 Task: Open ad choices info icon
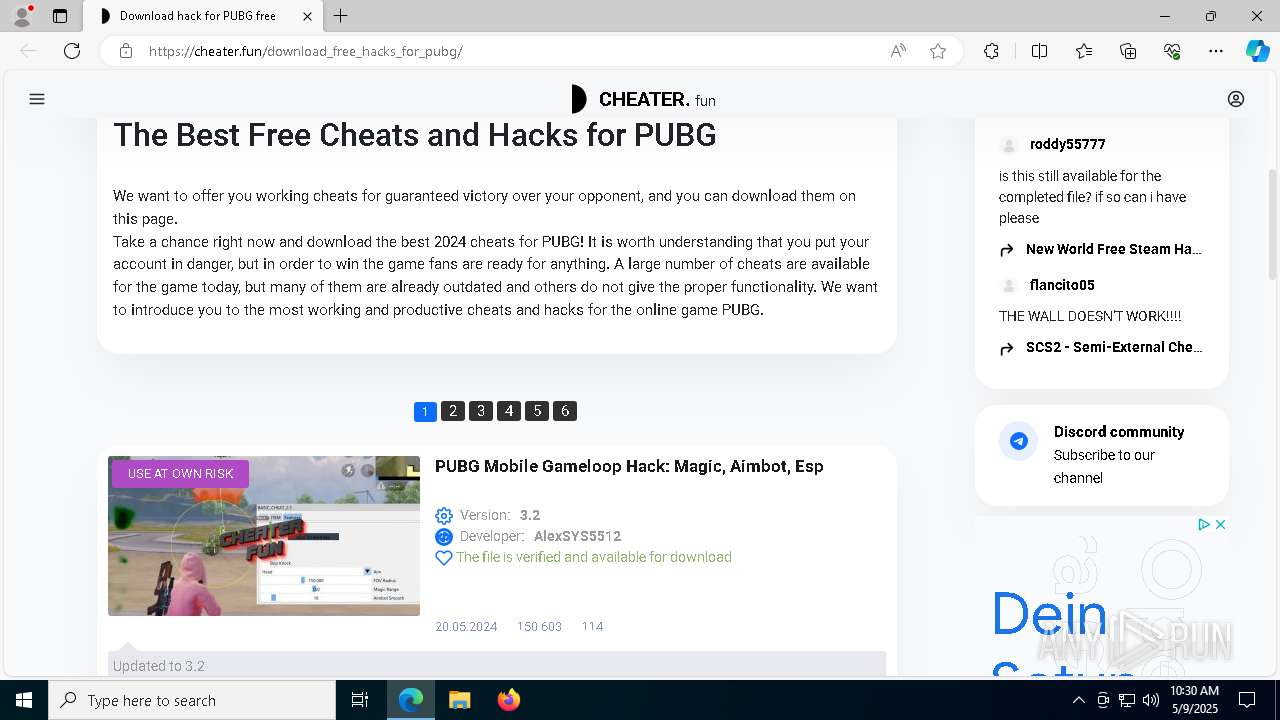(1204, 524)
